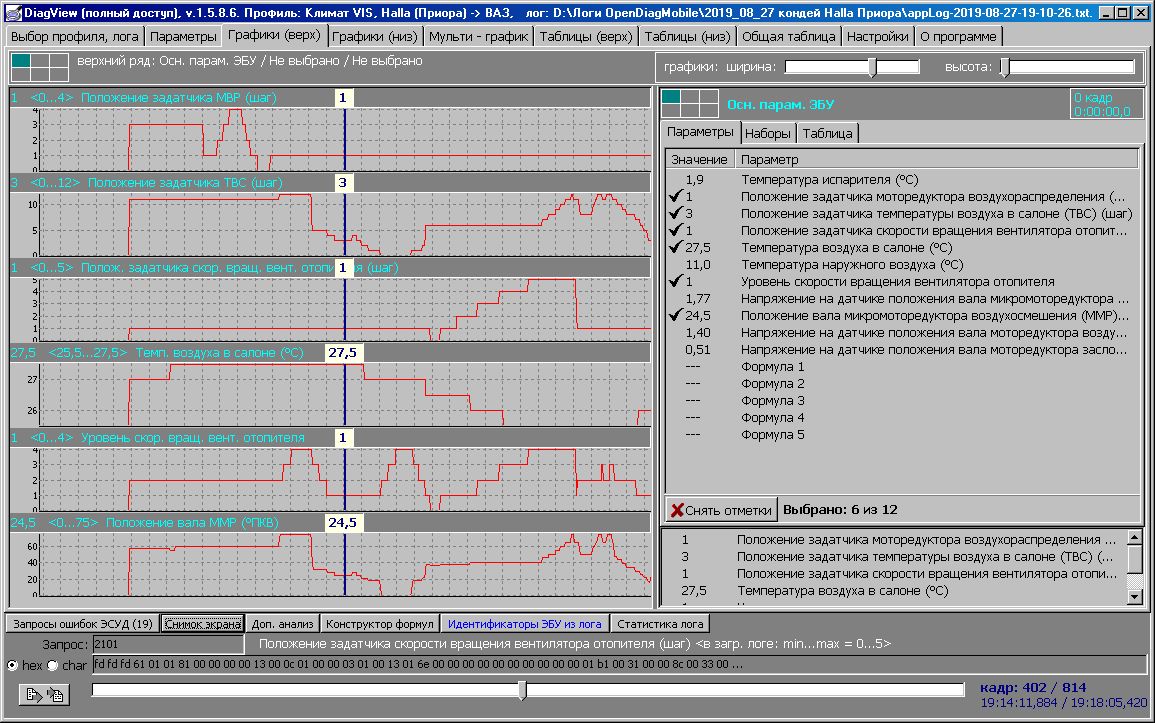Click the 'Запрос' field containing 2101
1155x723 pixels.
pos(168,644)
